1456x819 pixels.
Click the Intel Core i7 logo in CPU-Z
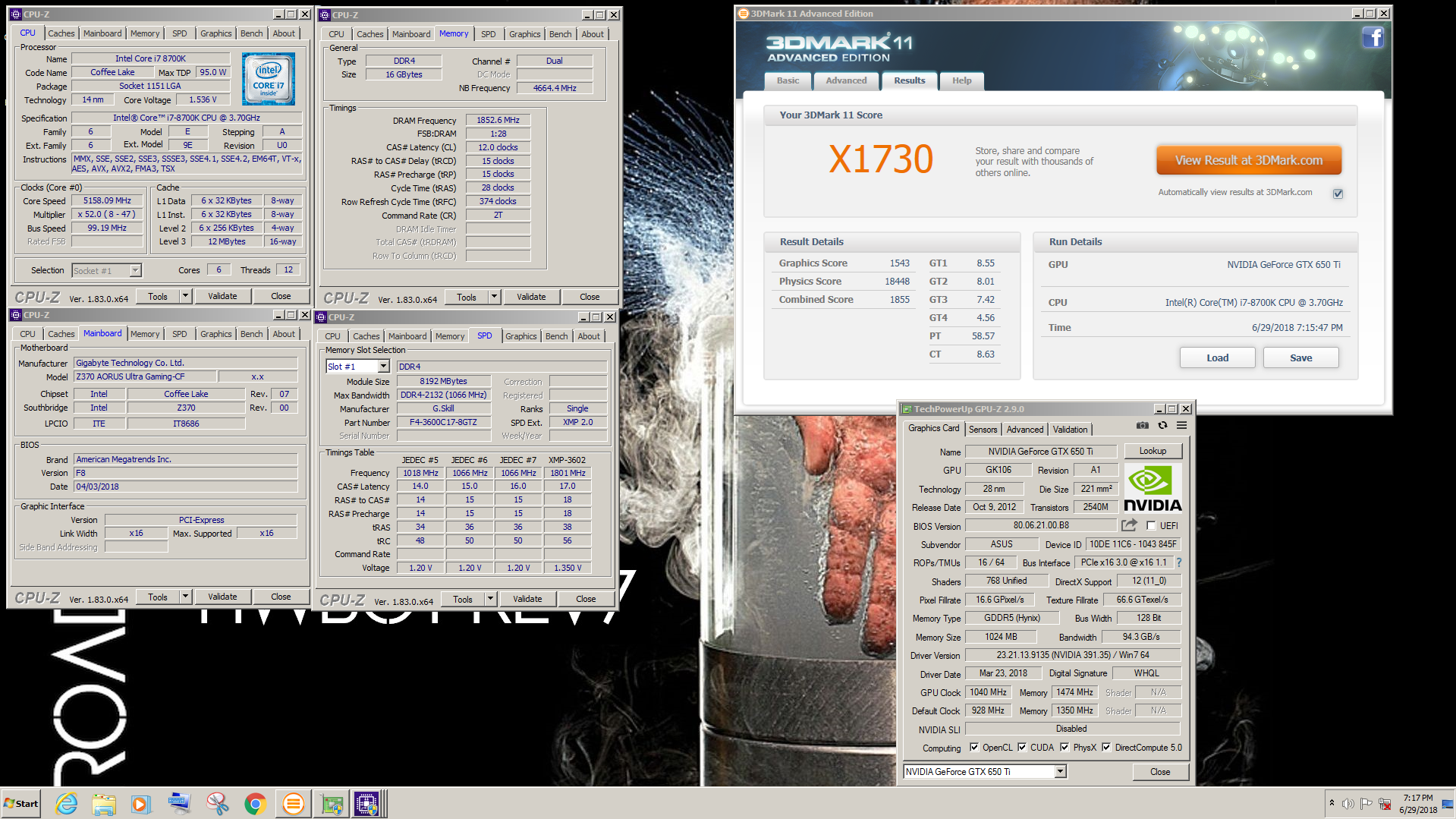coord(269,79)
